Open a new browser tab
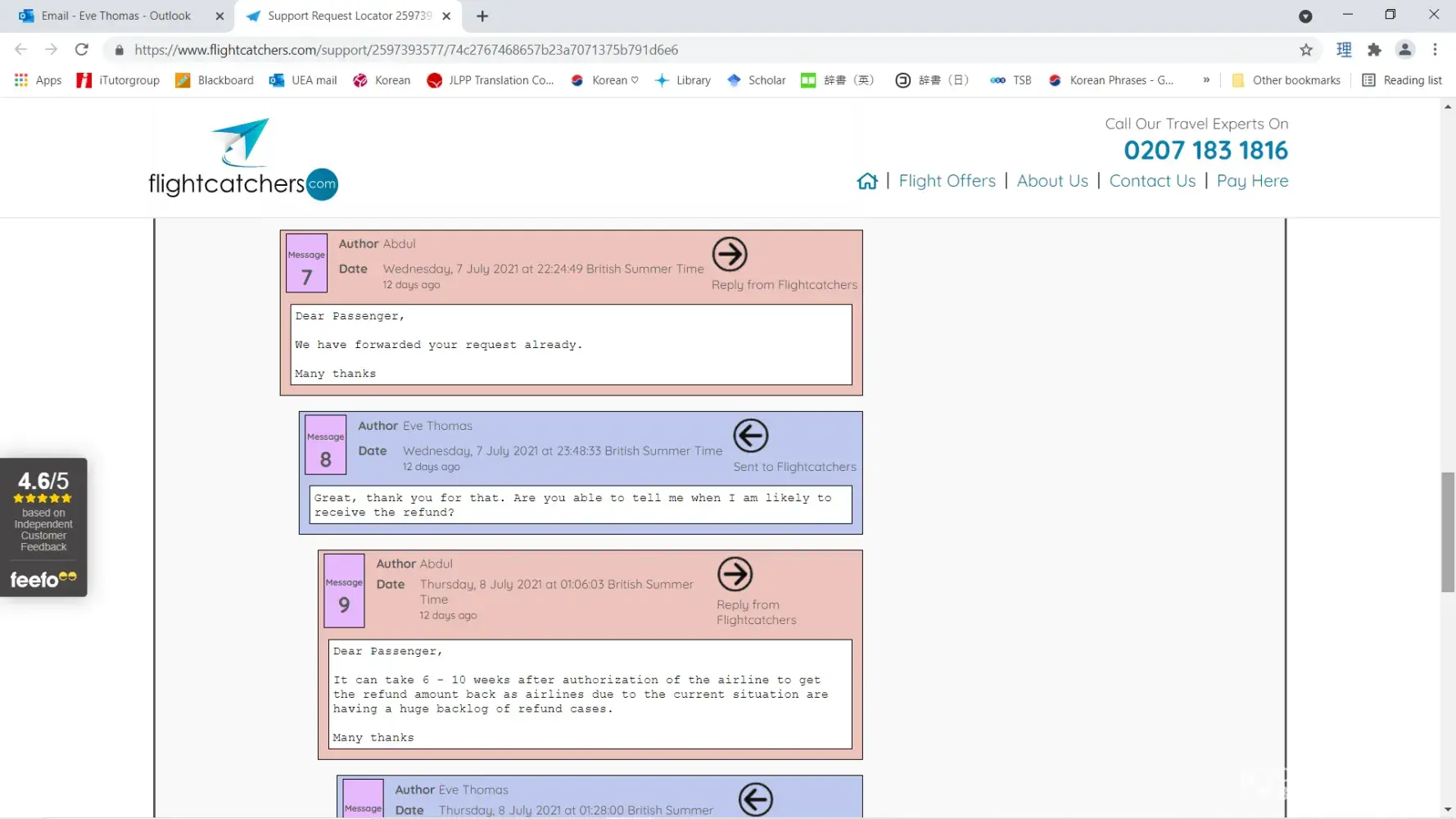 pos(482,16)
